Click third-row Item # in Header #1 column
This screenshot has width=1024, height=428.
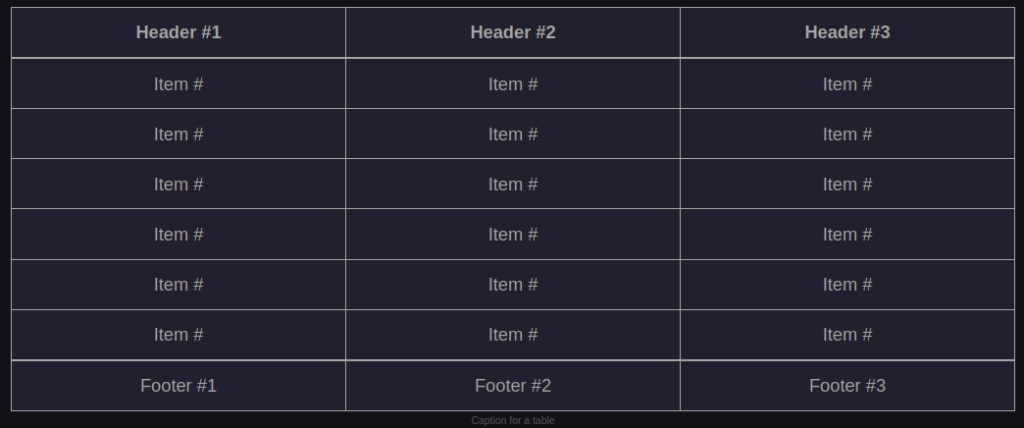(178, 184)
